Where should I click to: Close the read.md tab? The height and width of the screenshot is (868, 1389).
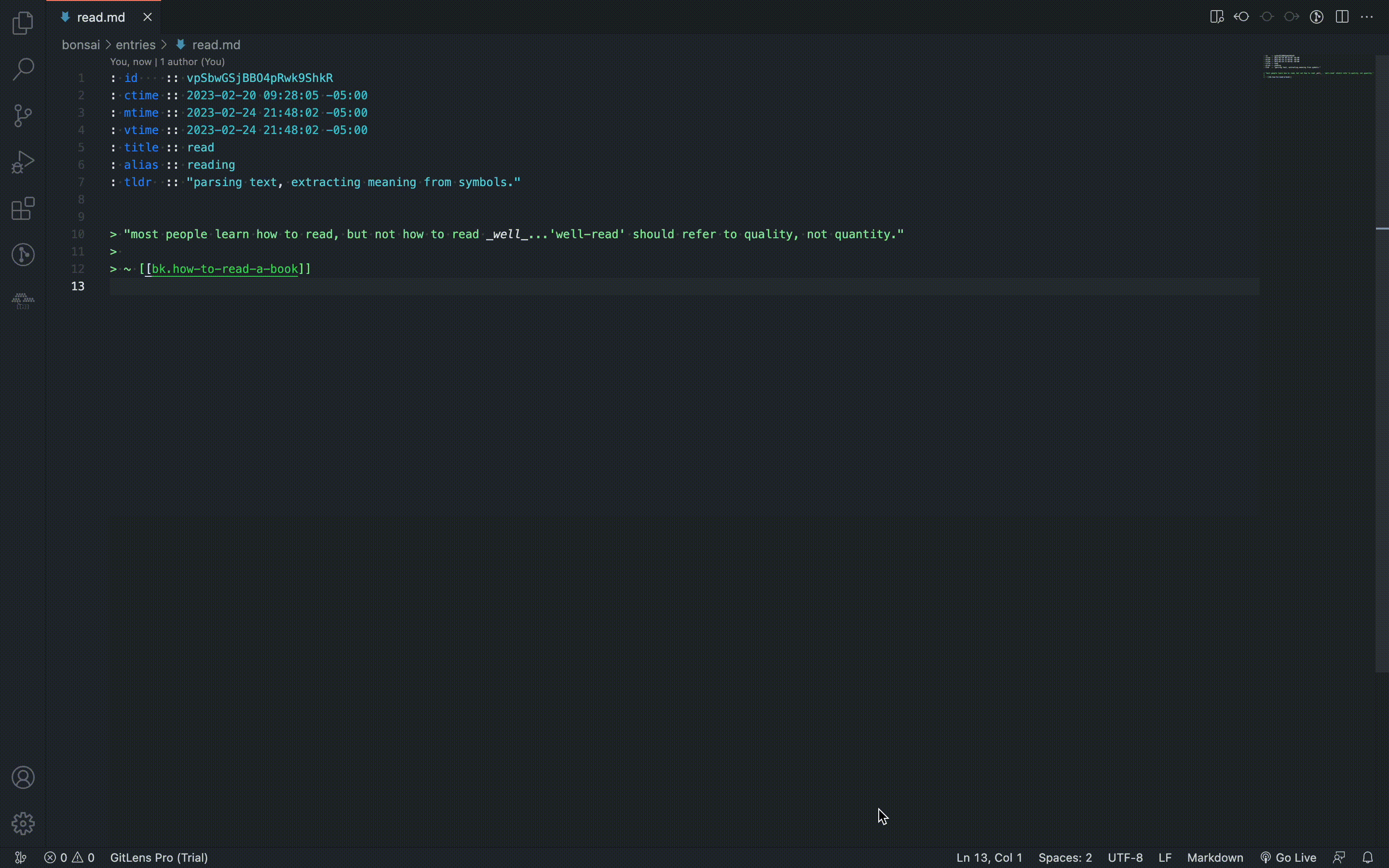click(x=148, y=17)
